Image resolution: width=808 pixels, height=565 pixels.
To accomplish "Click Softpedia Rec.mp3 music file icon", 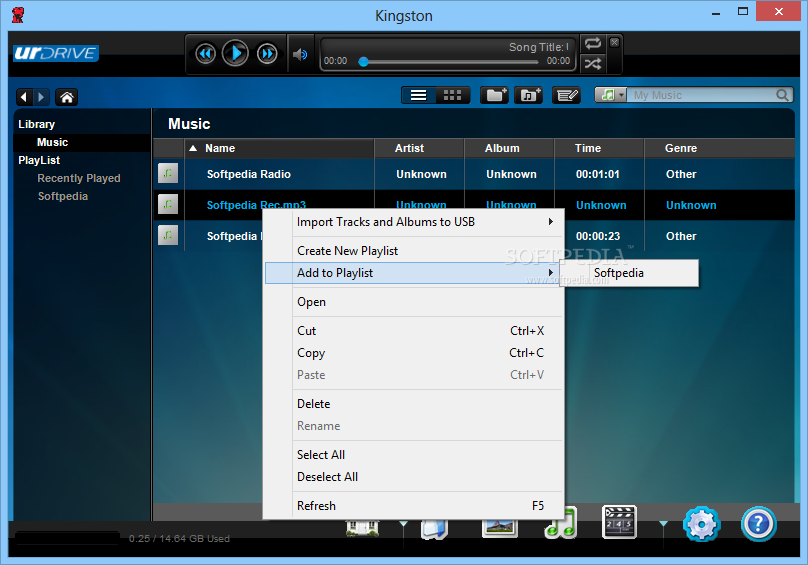I will coord(168,204).
